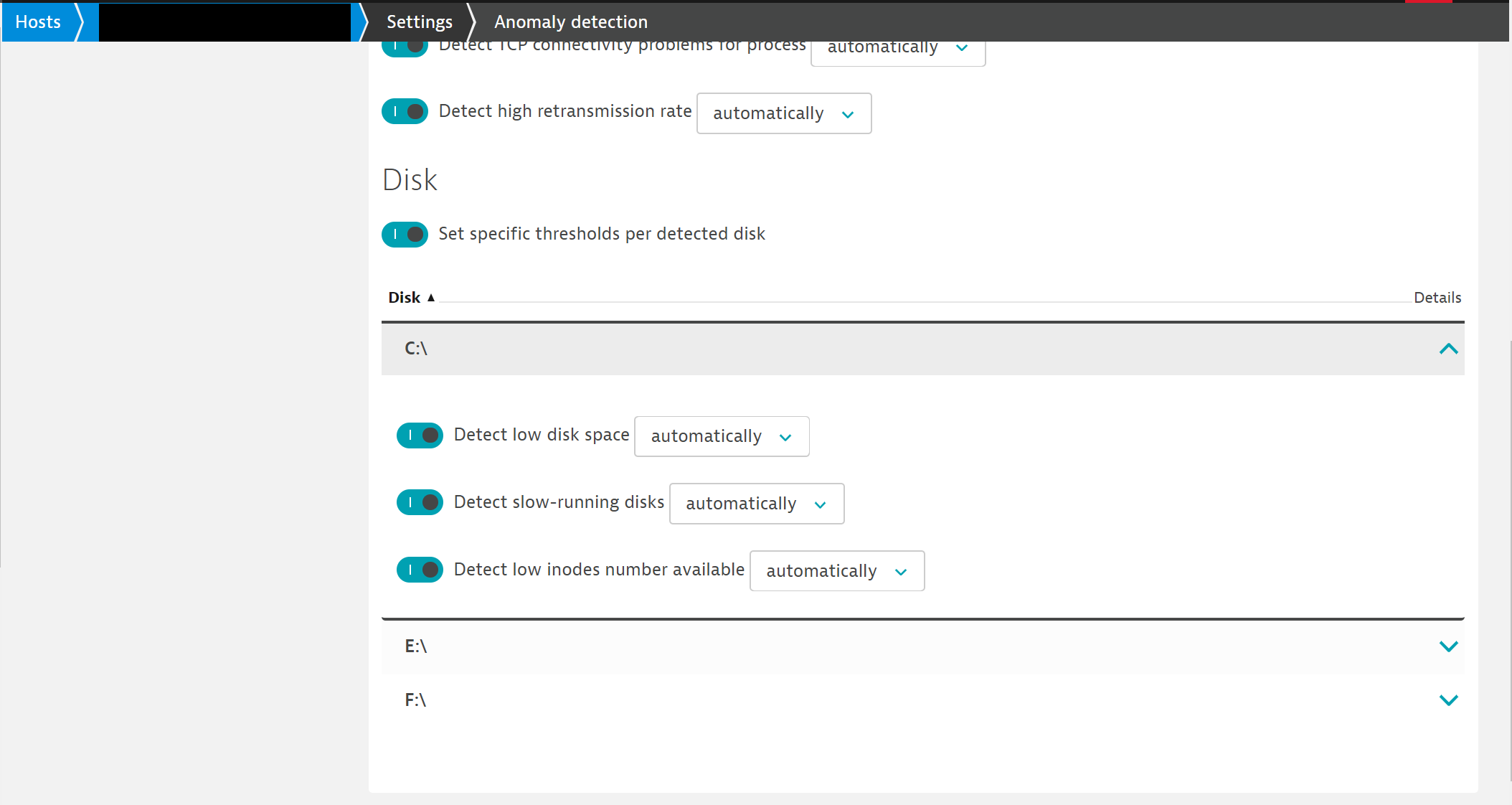Expand the F:\ disk row chevron
This screenshot has width=1512, height=805.
click(1448, 700)
